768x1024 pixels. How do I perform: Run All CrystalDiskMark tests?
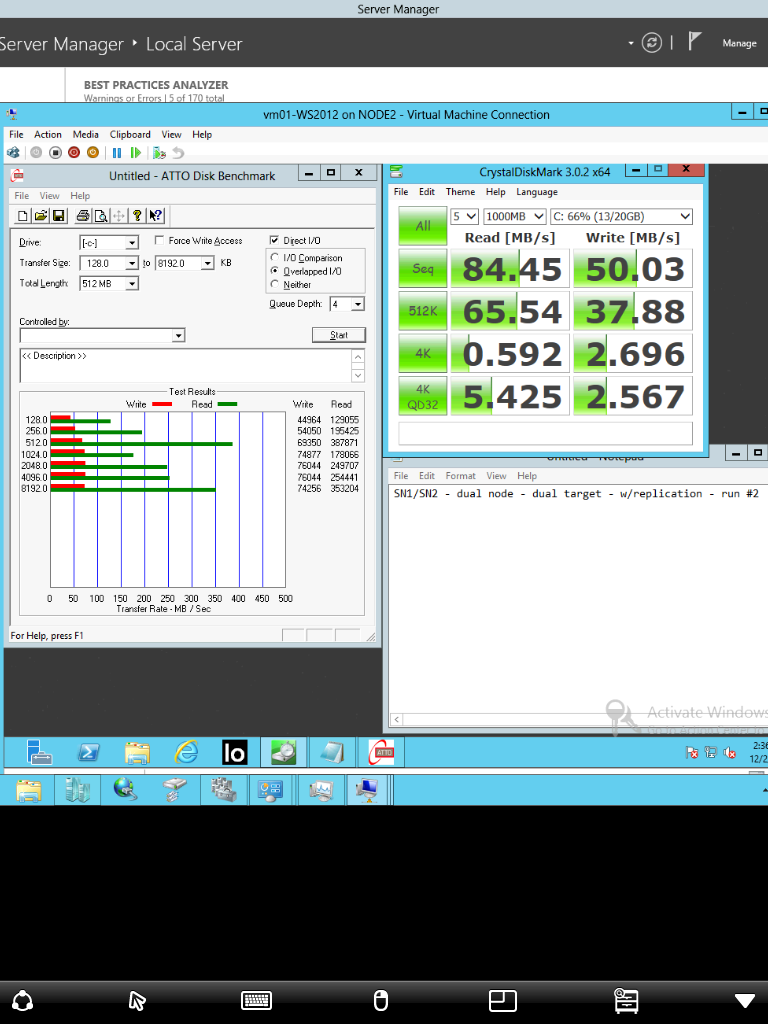[423, 226]
